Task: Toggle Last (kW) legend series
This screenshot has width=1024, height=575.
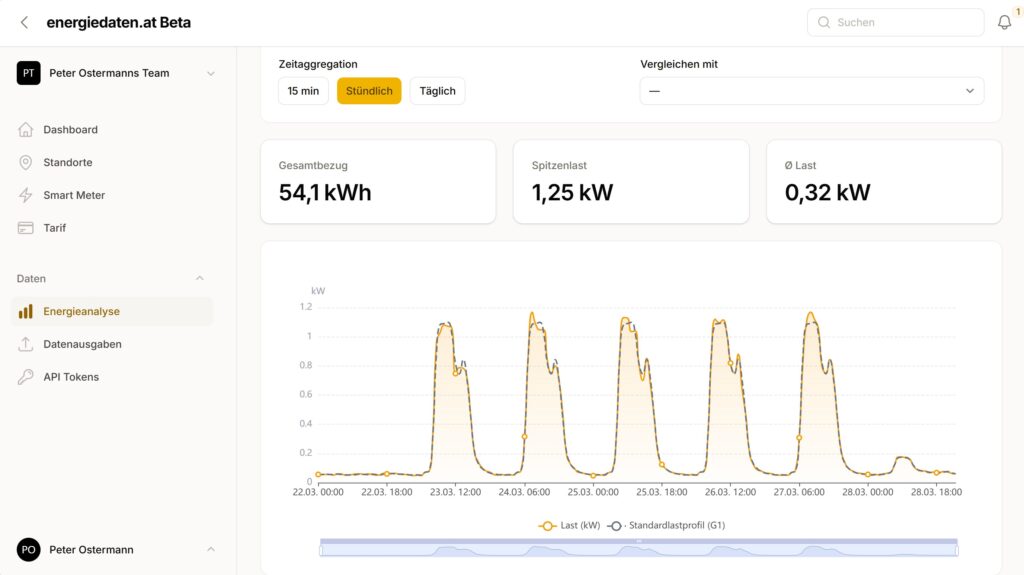Action: (x=570, y=525)
